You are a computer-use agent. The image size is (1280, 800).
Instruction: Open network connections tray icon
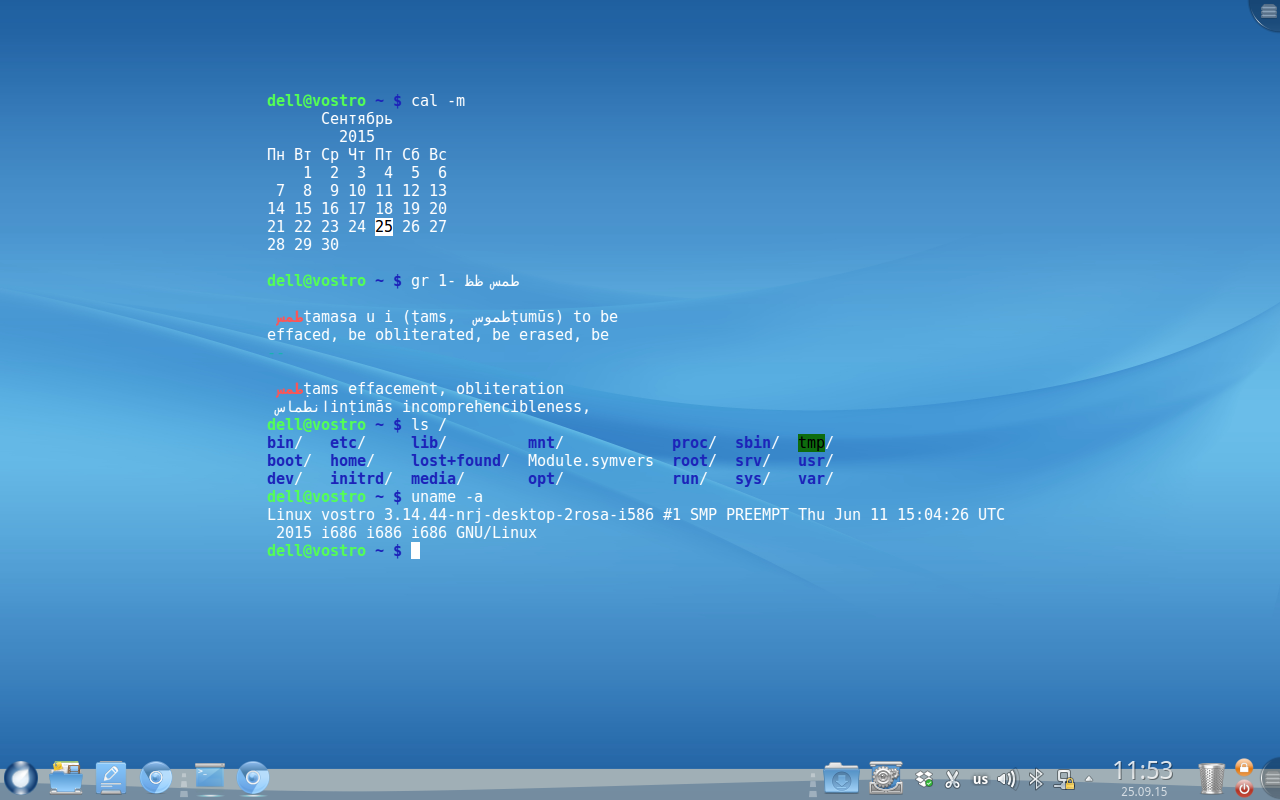tap(1065, 779)
